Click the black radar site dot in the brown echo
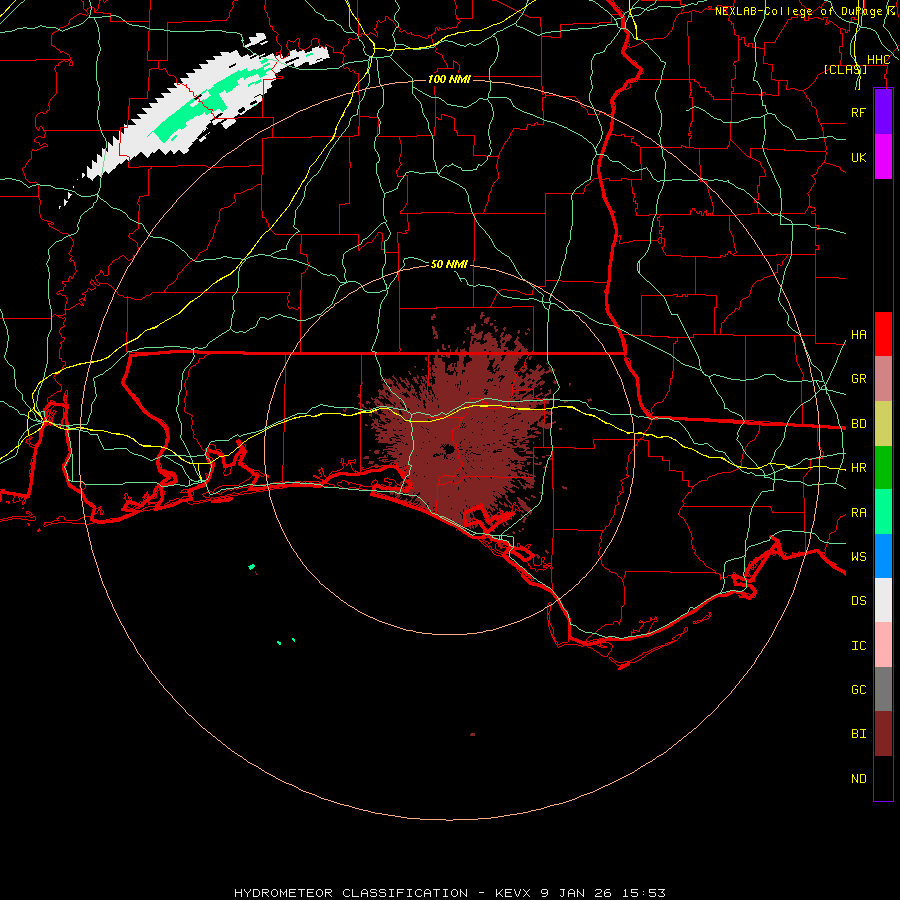 tap(448, 449)
